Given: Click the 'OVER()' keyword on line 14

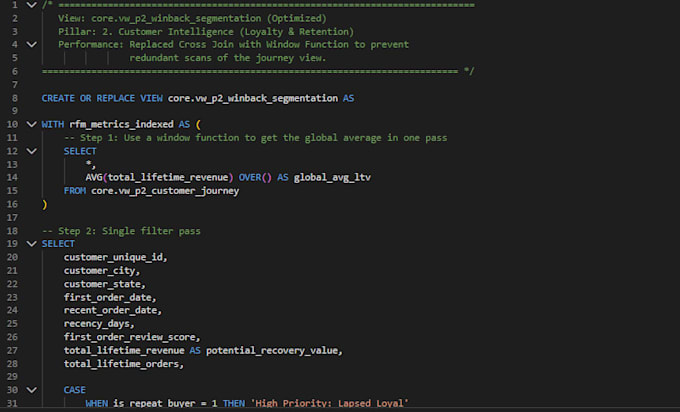Looking at the screenshot, I should pyautogui.click(x=255, y=177).
